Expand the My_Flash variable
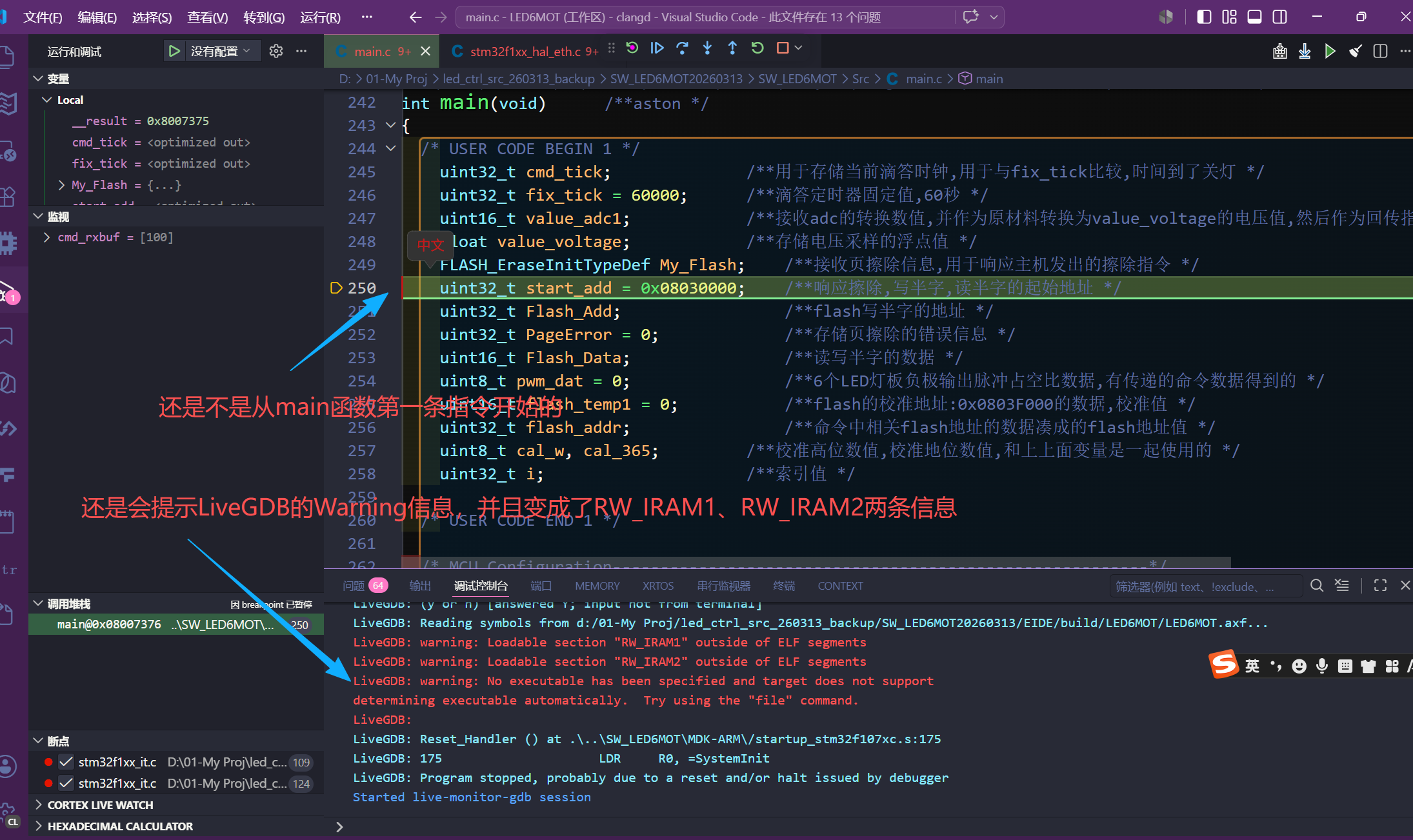Screen dimensions: 1413x840 (62, 185)
